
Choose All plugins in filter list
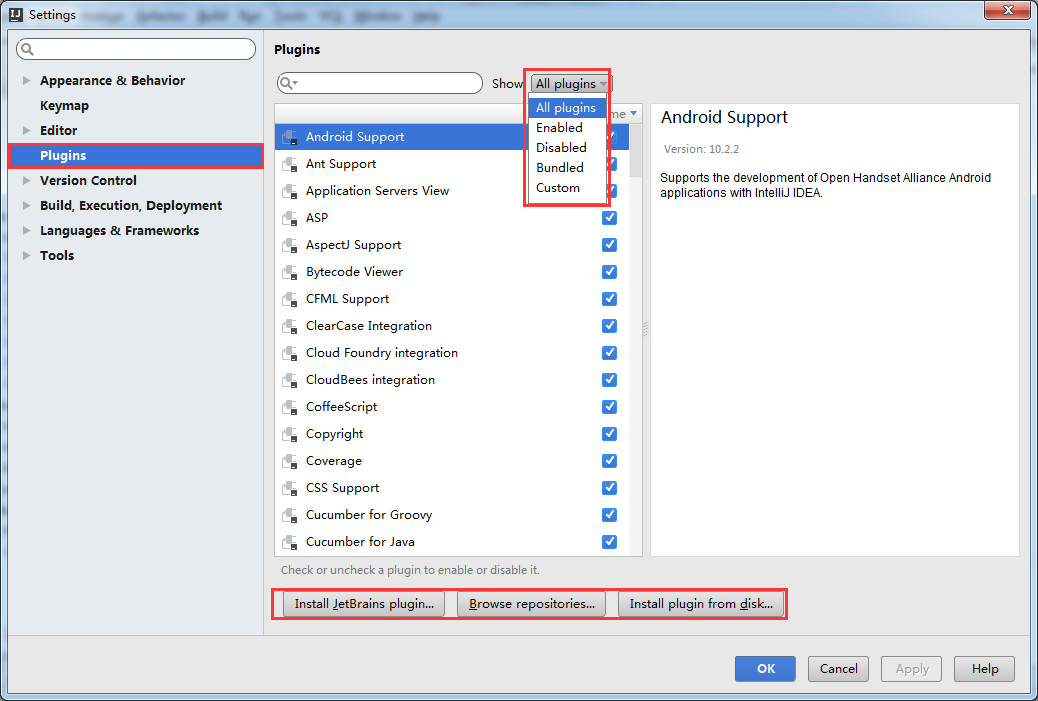point(567,108)
